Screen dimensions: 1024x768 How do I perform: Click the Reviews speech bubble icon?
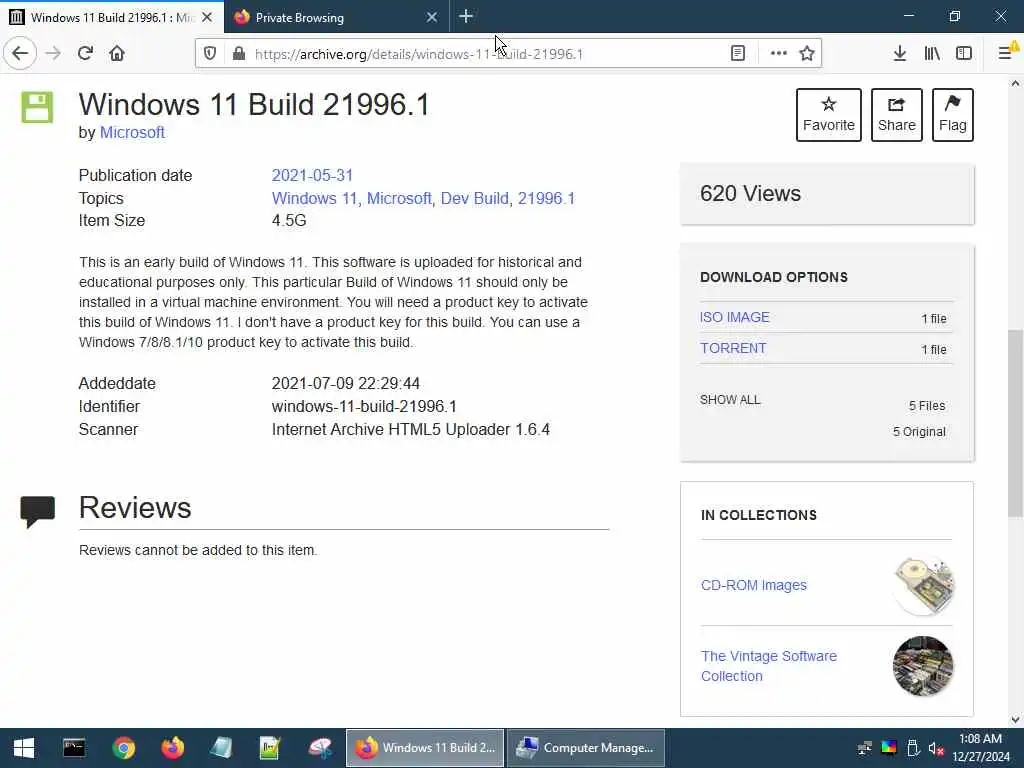[38, 511]
